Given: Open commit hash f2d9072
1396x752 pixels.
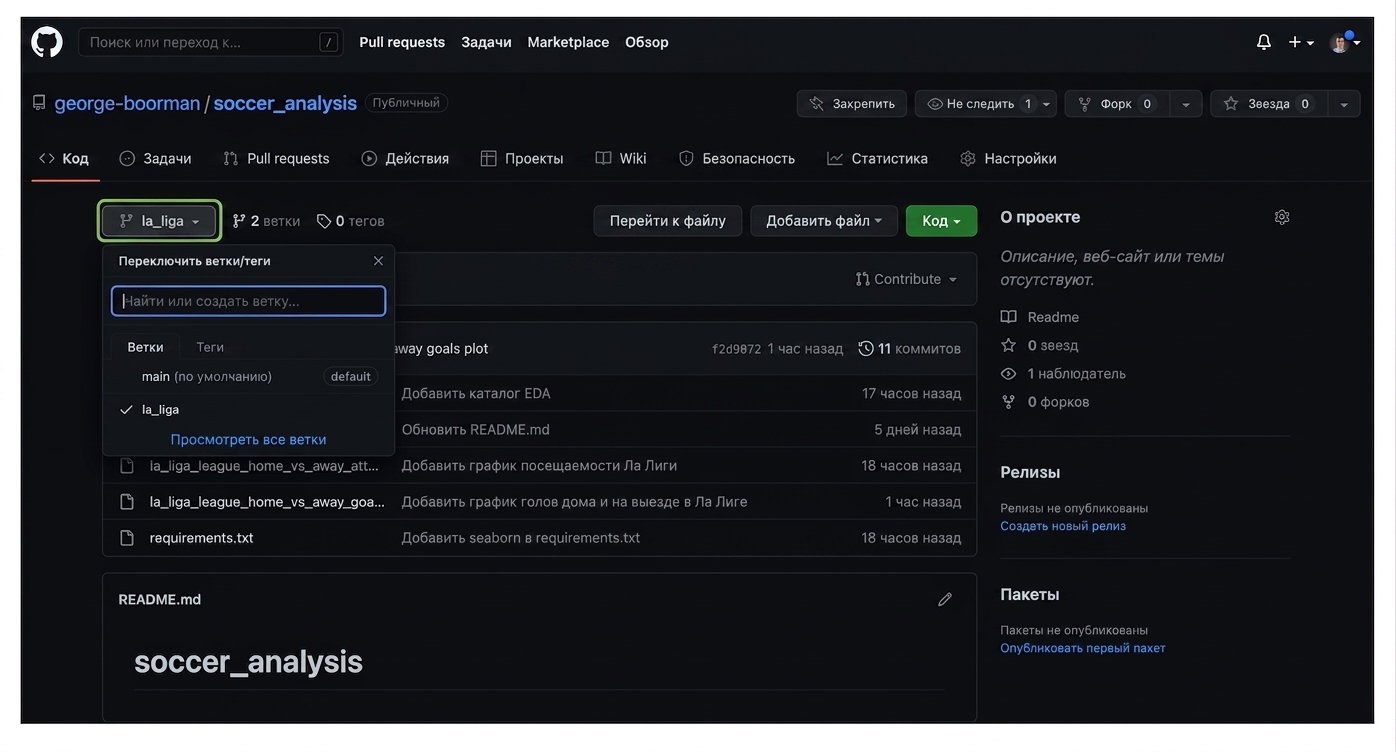Looking at the screenshot, I should click(736, 349).
